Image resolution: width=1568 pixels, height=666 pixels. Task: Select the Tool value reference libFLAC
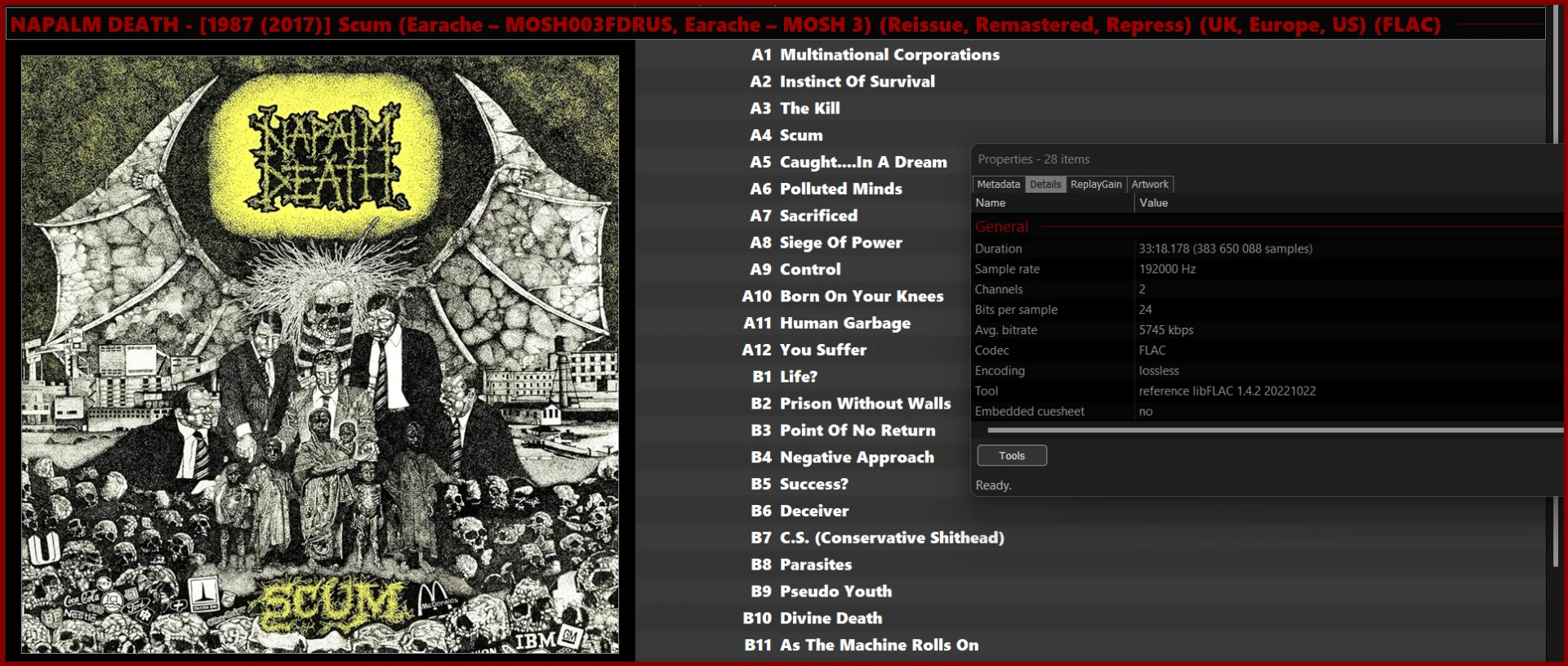pyautogui.click(x=1227, y=391)
